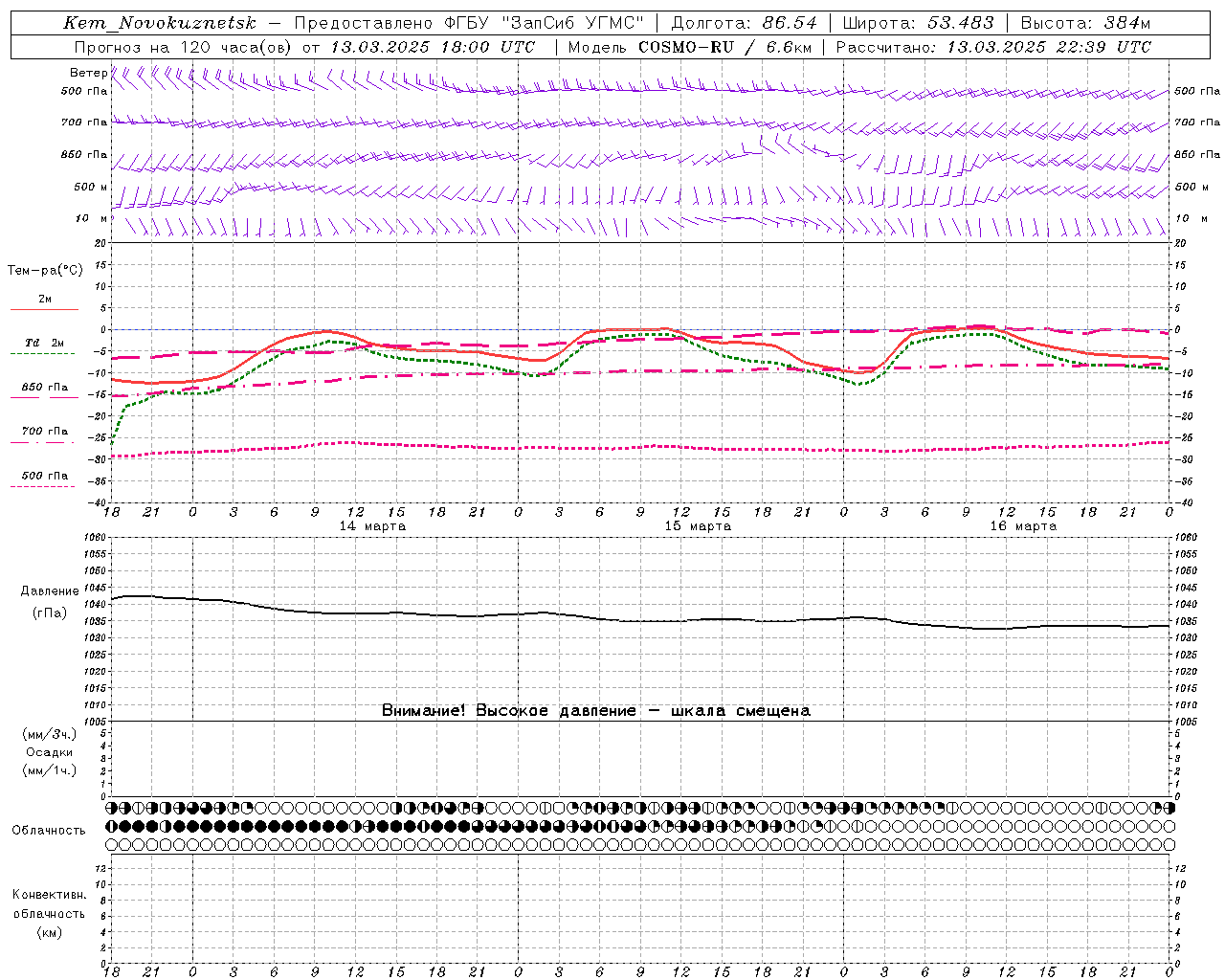Click the station name Kem_Novokuznetsk in the header
Screen dimensions: 1225x980
tap(160, 23)
